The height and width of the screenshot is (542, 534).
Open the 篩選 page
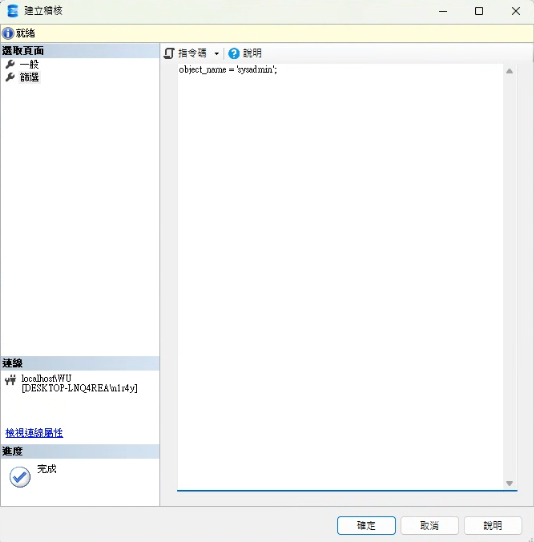pyautogui.click(x=29, y=77)
